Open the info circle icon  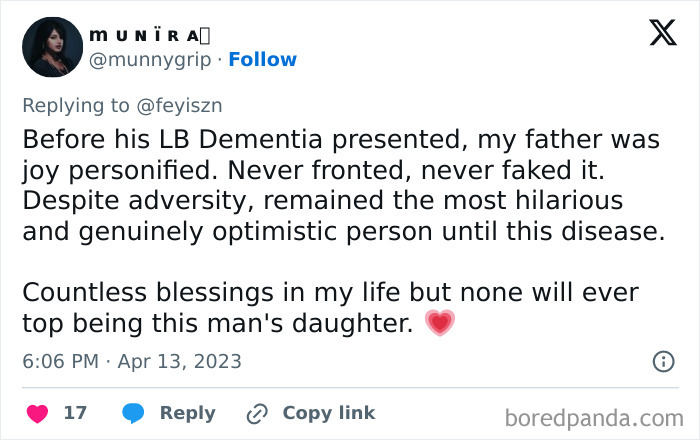click(663, 361)
